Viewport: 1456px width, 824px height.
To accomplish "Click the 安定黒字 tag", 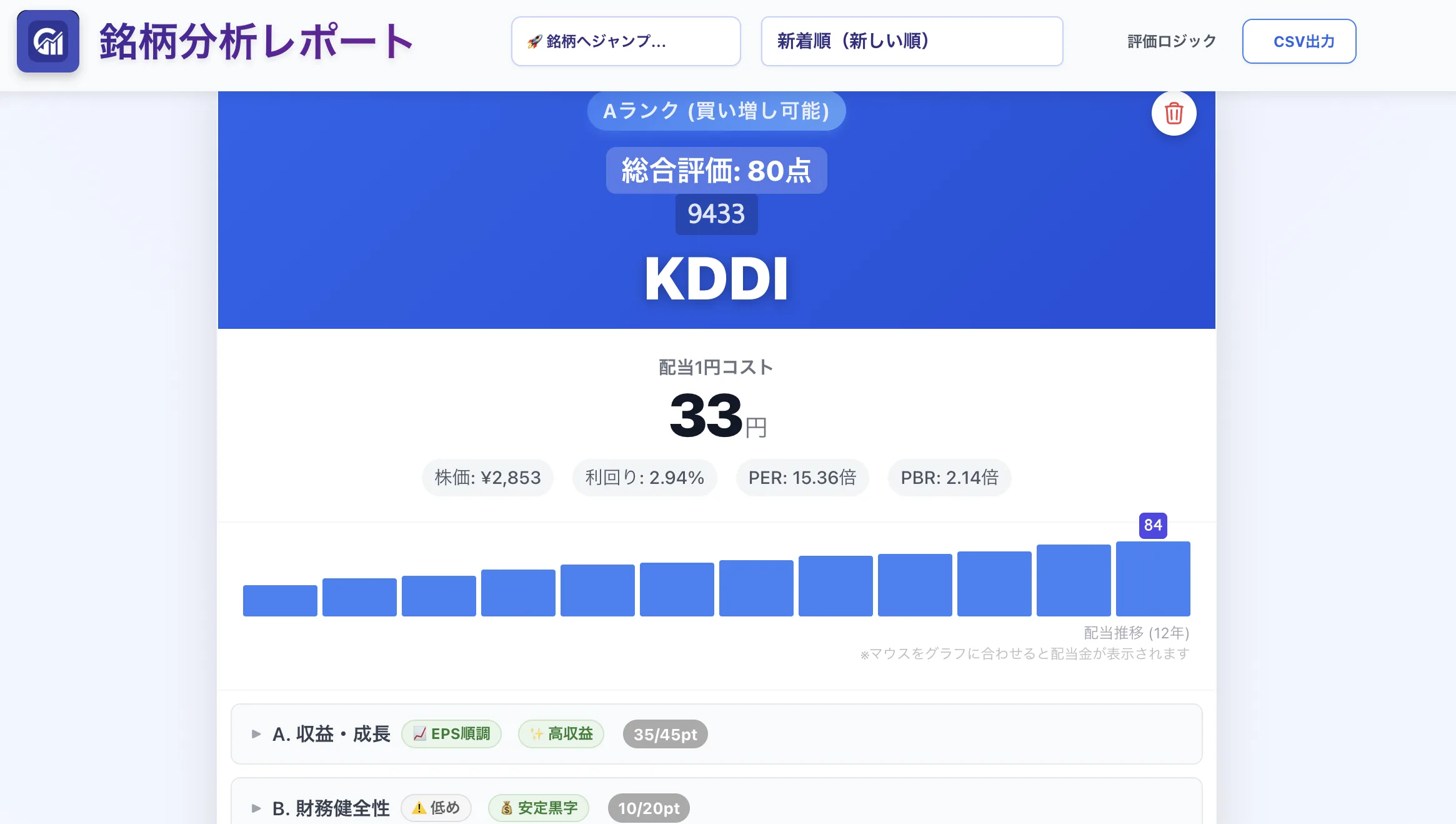I will pyautogui.click(x=539, y=808).
